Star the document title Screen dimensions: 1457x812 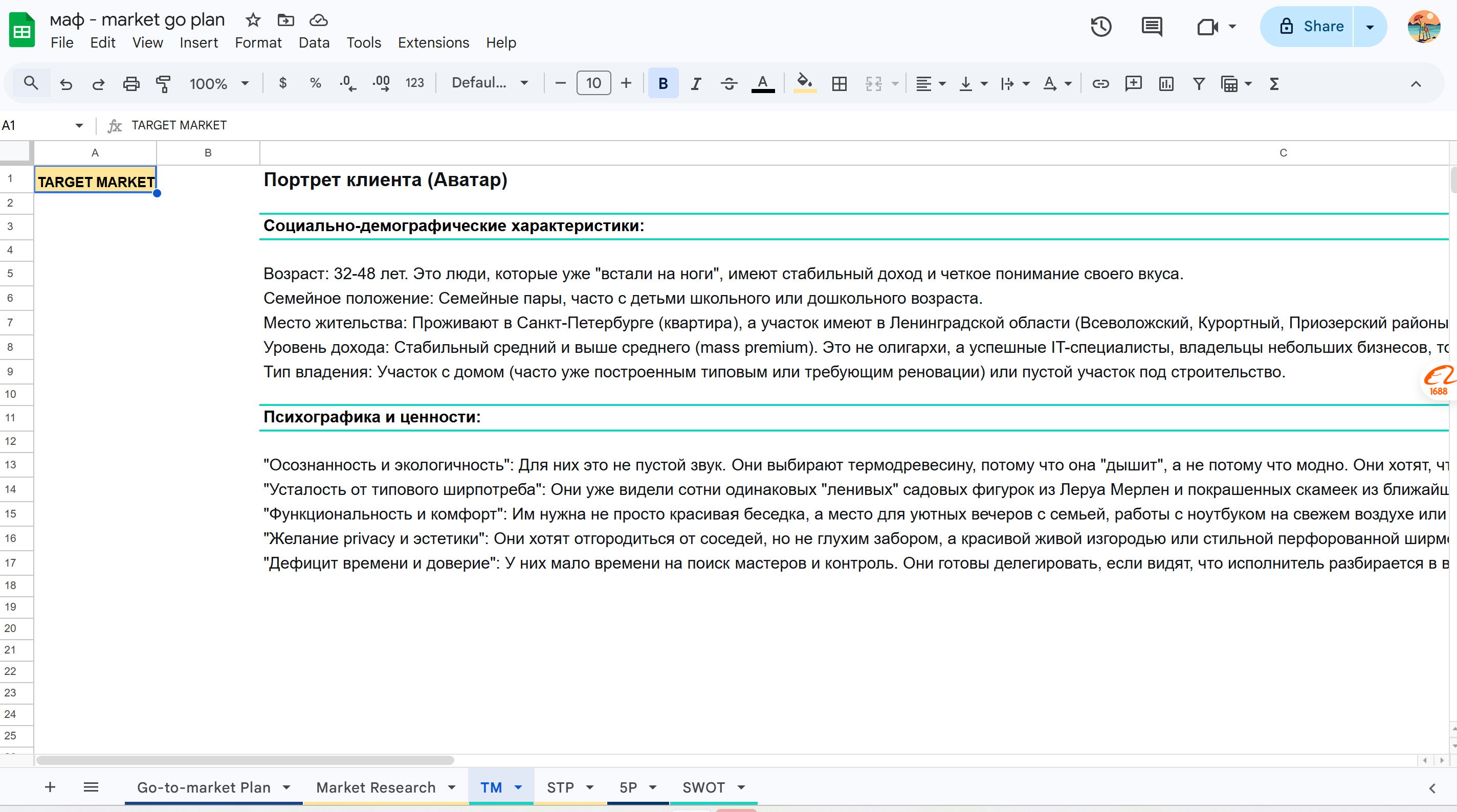pos(253,20)
